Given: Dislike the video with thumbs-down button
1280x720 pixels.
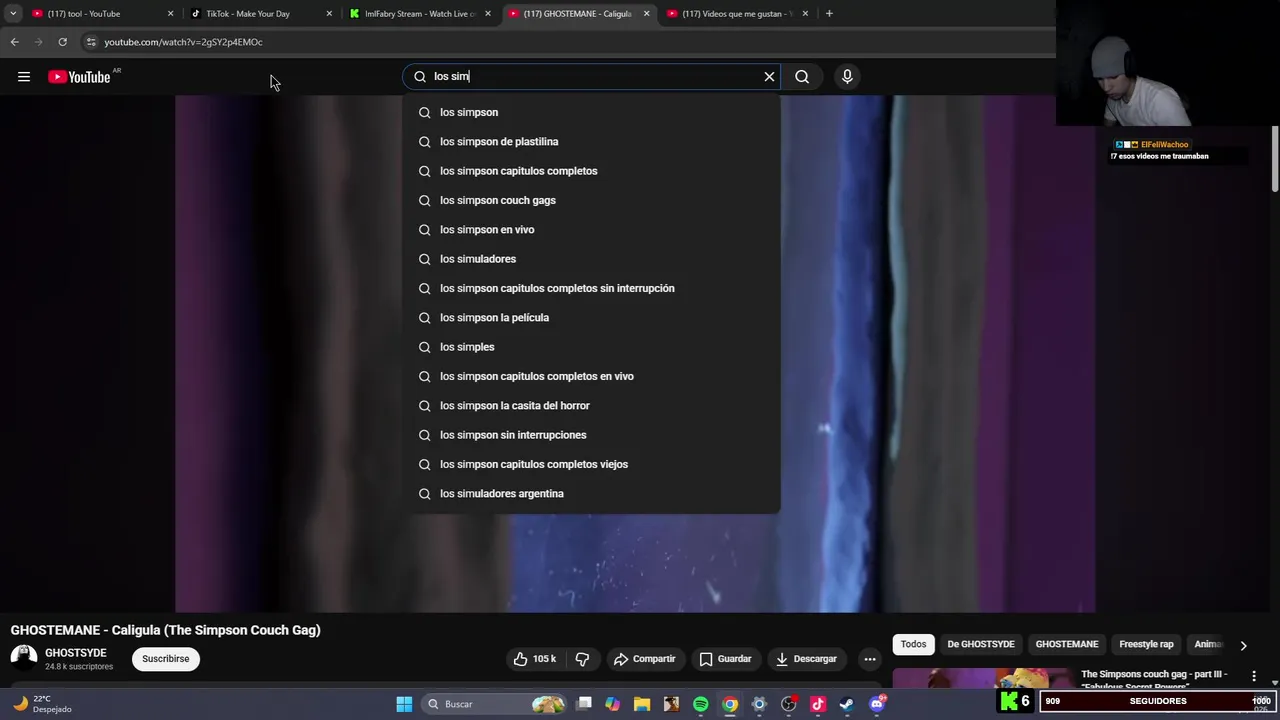Looking at the screenshot, I should click(582, 659).
